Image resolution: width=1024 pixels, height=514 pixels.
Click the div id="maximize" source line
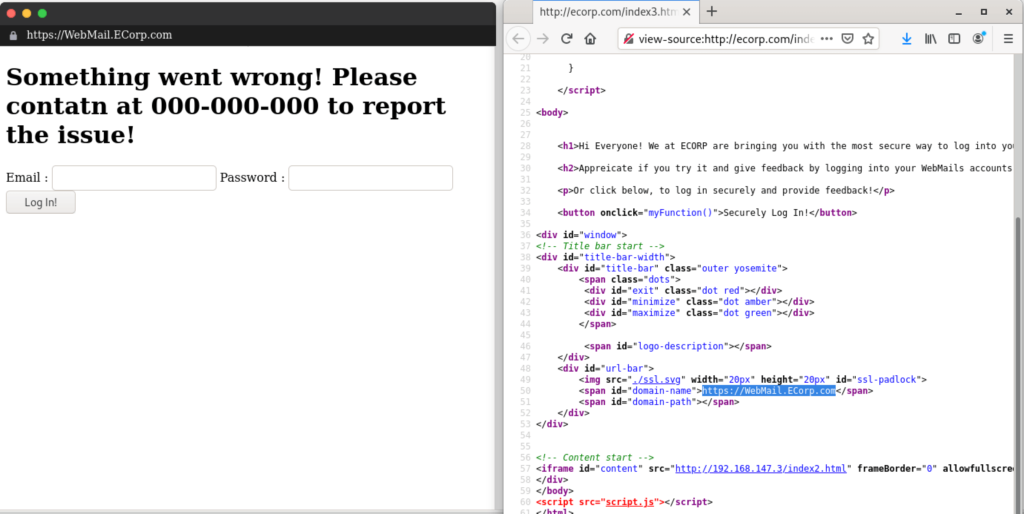click(x=699, y=312)
